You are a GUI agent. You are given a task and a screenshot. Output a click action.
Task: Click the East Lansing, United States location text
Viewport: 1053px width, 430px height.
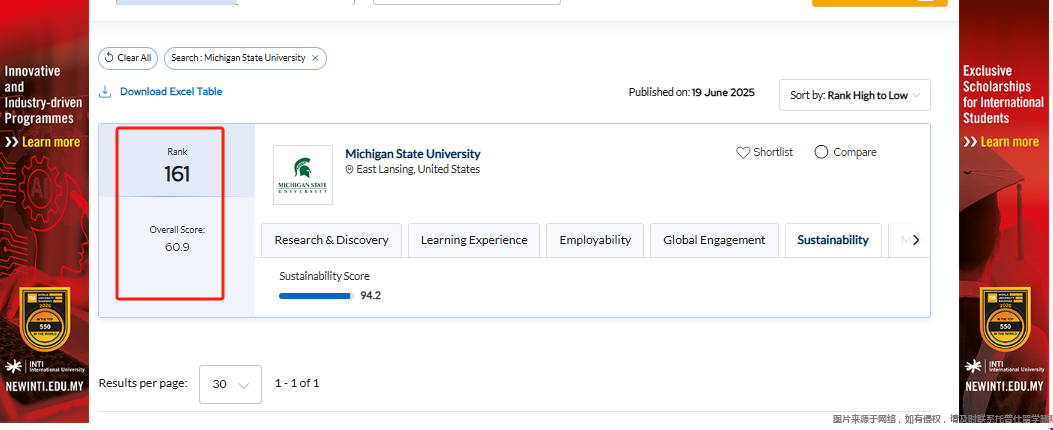(418, 170)
